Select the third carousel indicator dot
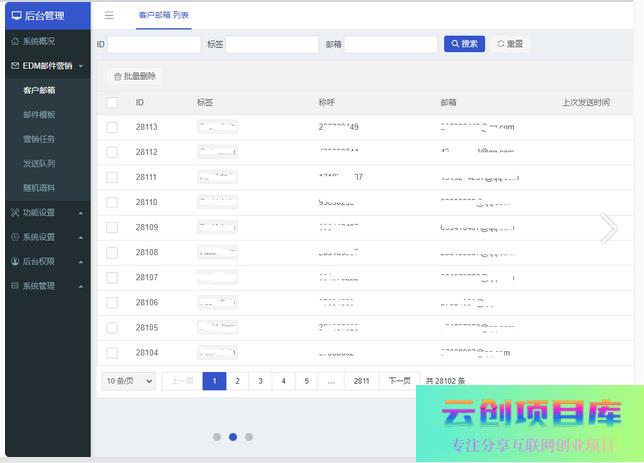644x463 pixels. point(249,437)
